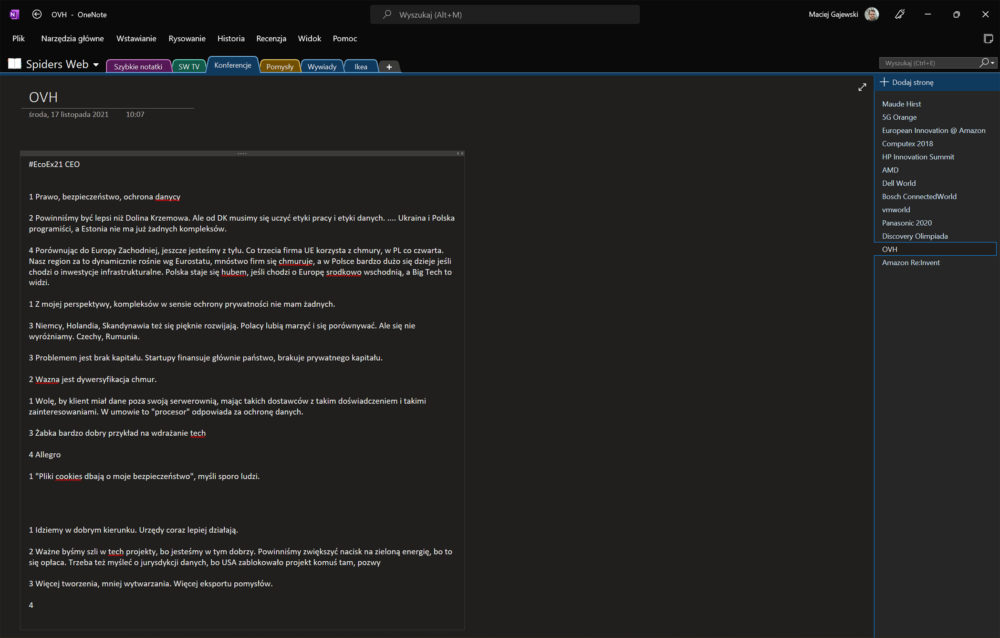Open the Recenzja ribbon tab

coord(271,38)
